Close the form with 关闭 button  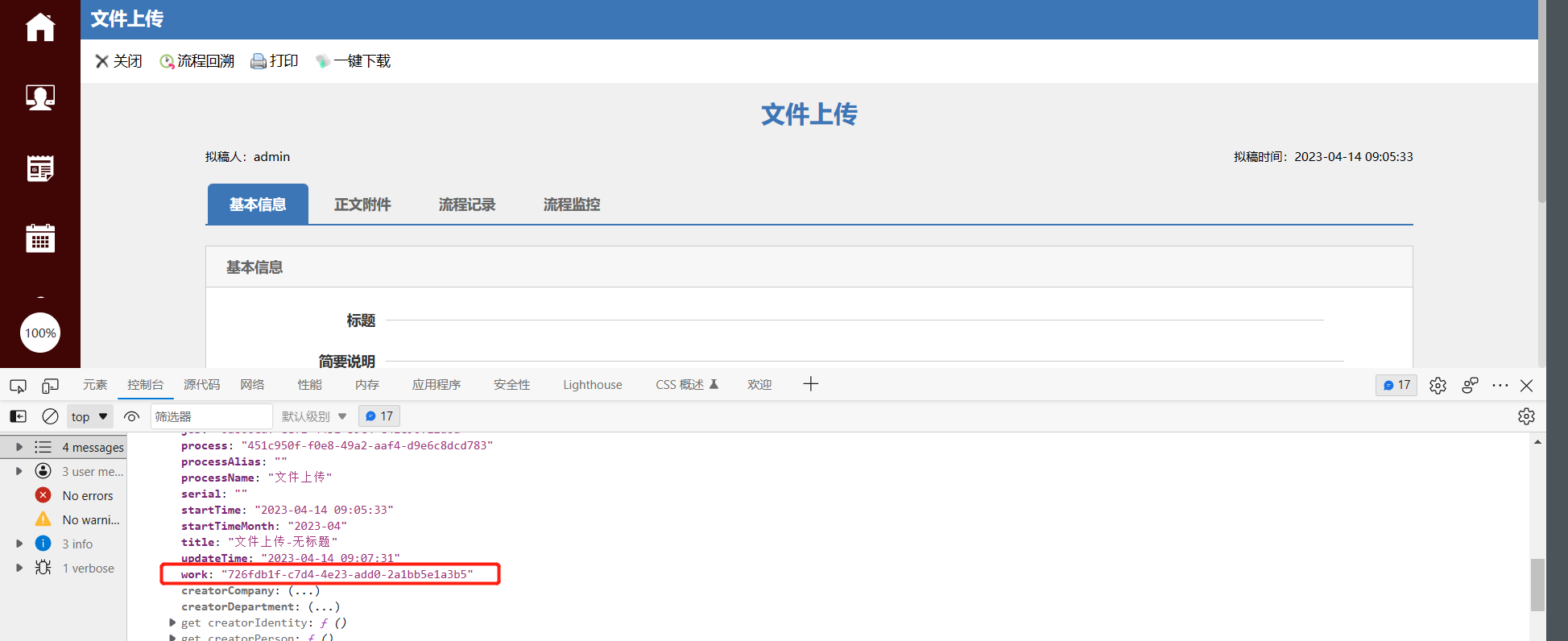click(x=118, y=61)
